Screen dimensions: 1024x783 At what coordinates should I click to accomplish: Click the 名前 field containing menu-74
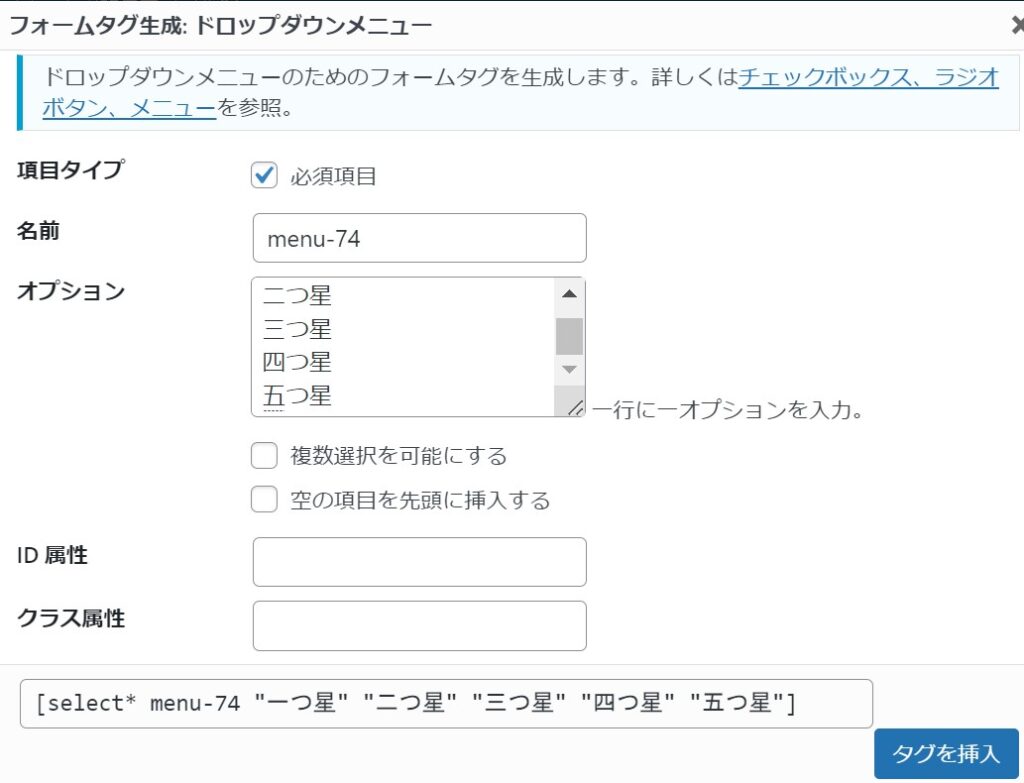(x=419, y=238)
